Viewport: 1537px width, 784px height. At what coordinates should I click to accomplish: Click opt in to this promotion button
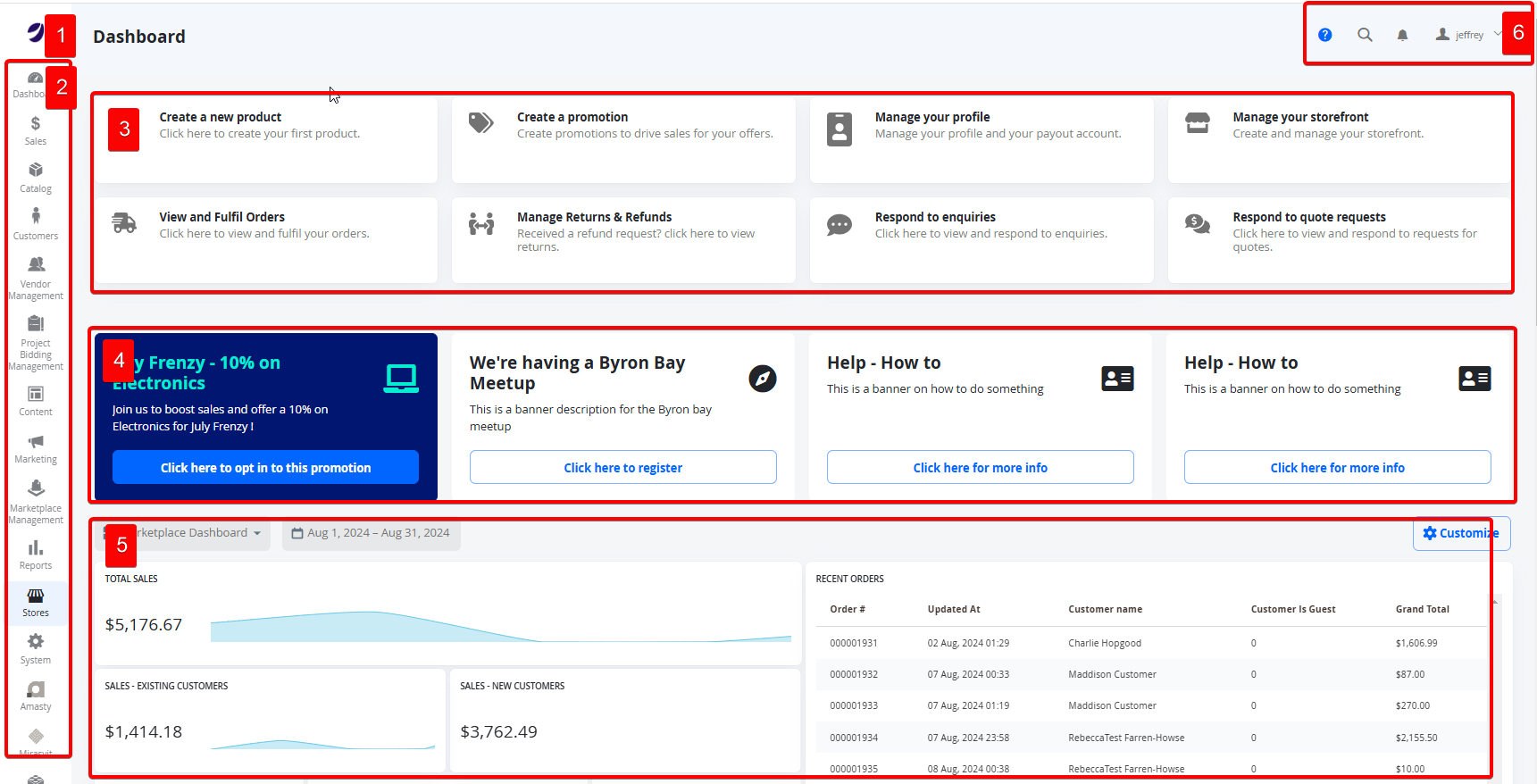pyautogui.click(x=265, y=467)
